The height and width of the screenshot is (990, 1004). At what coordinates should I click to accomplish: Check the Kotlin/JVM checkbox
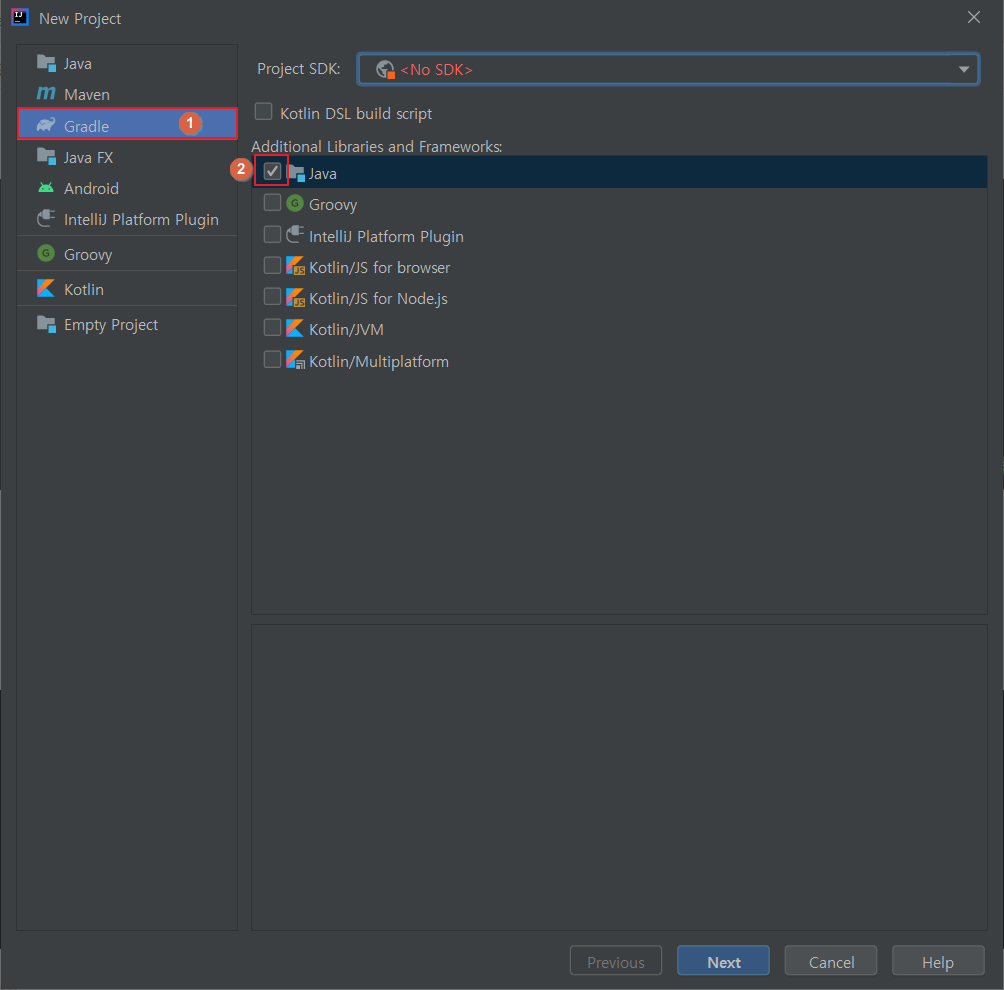click(272, 328)
